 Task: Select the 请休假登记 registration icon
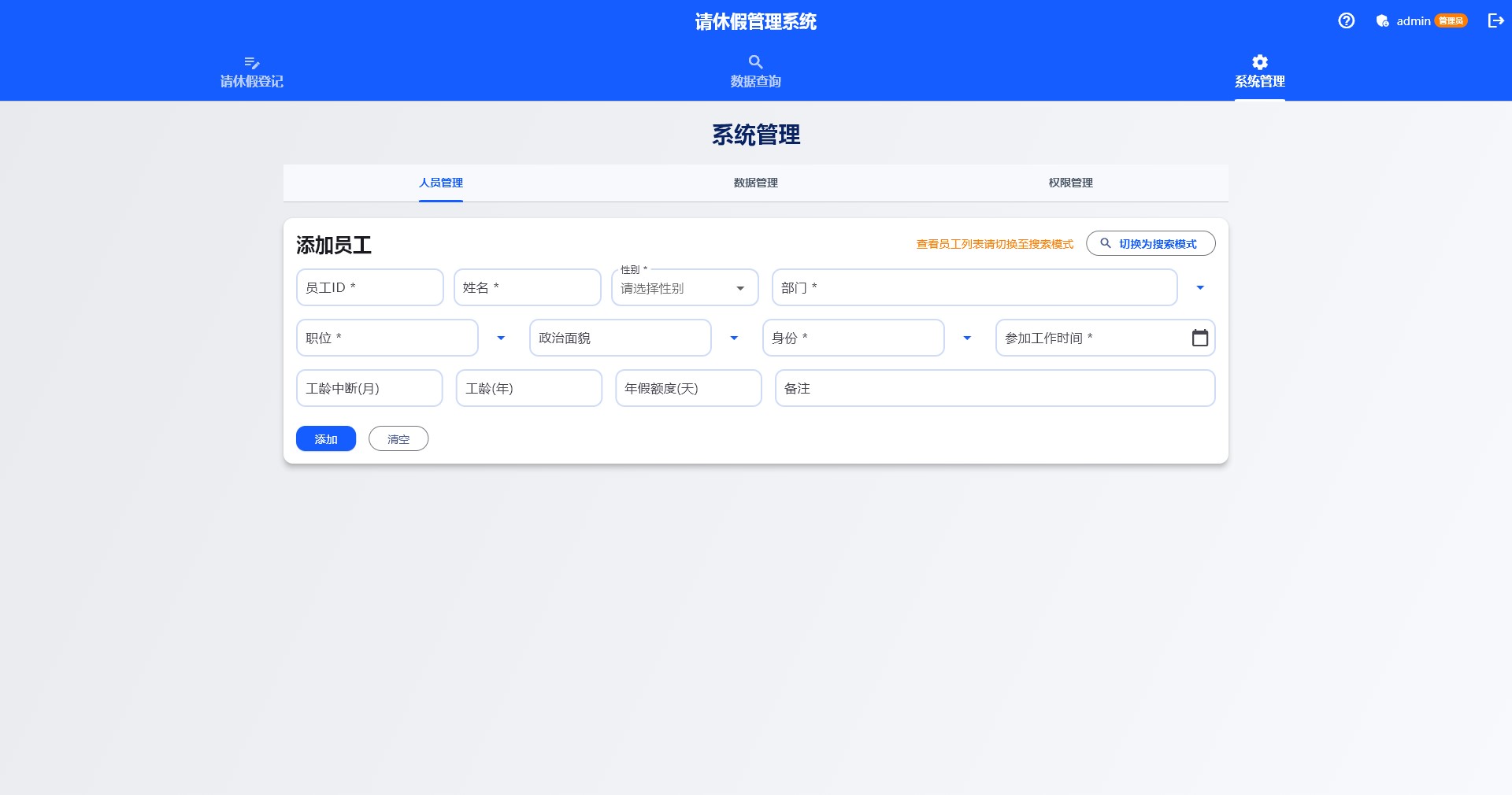[252, 63]
